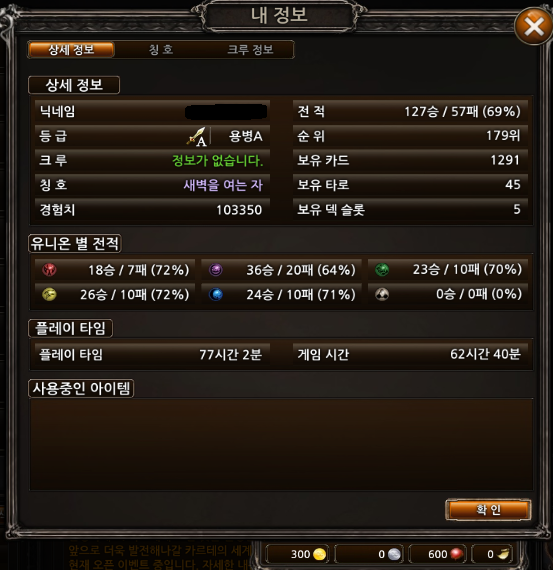This screenshot has width=553, height=570.
Task: Click the red union emblem icon
Action: point(49,270)
